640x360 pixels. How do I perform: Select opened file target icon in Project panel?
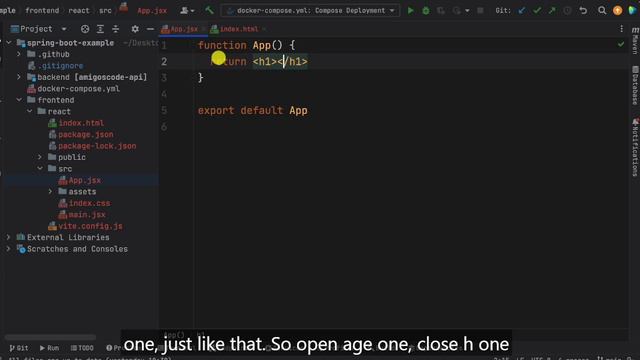(x=85, y=29)
